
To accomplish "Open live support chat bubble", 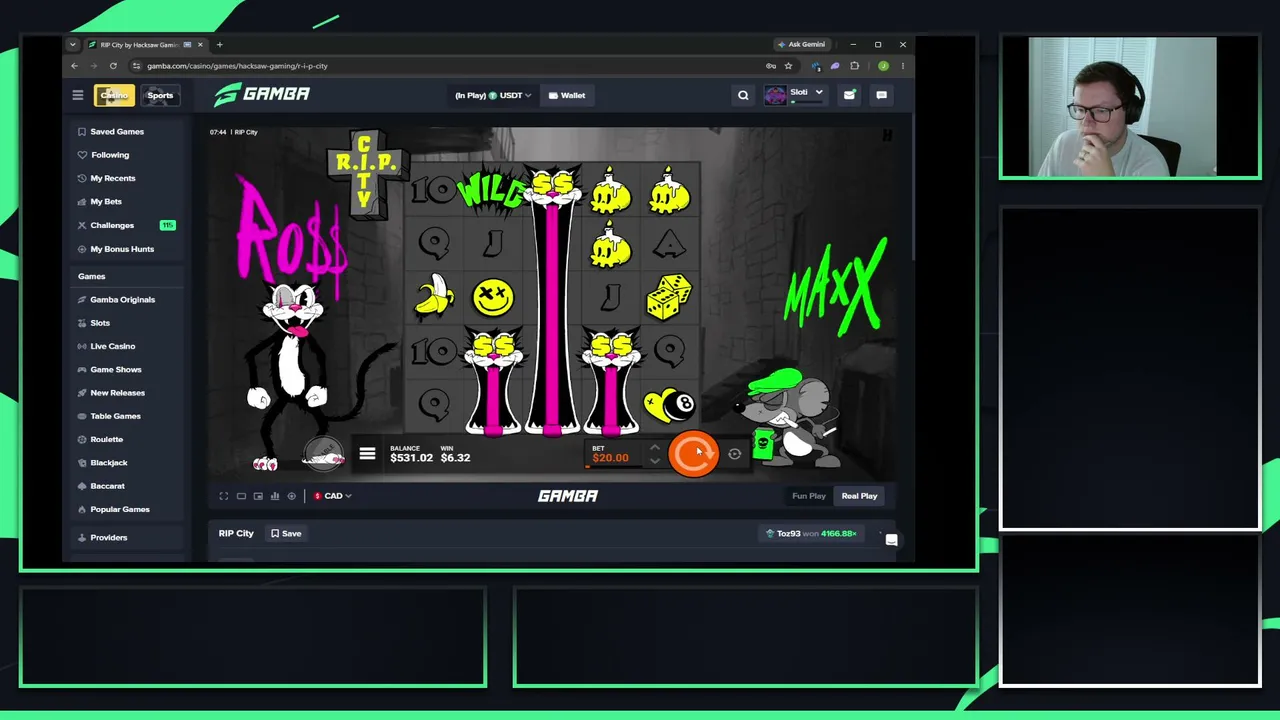I will click(891, 540).
